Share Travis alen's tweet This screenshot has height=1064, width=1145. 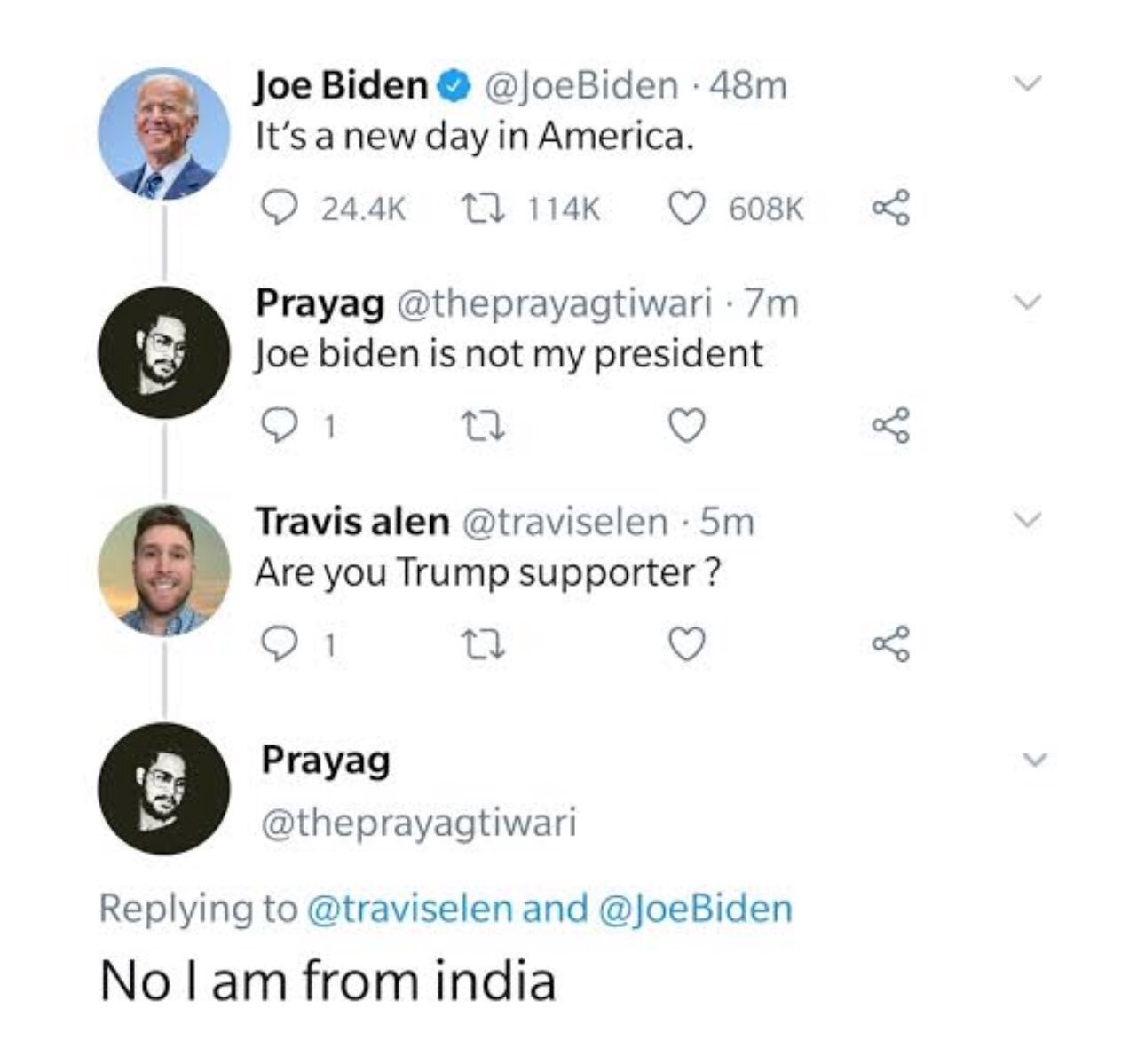[x=890, y=645]
